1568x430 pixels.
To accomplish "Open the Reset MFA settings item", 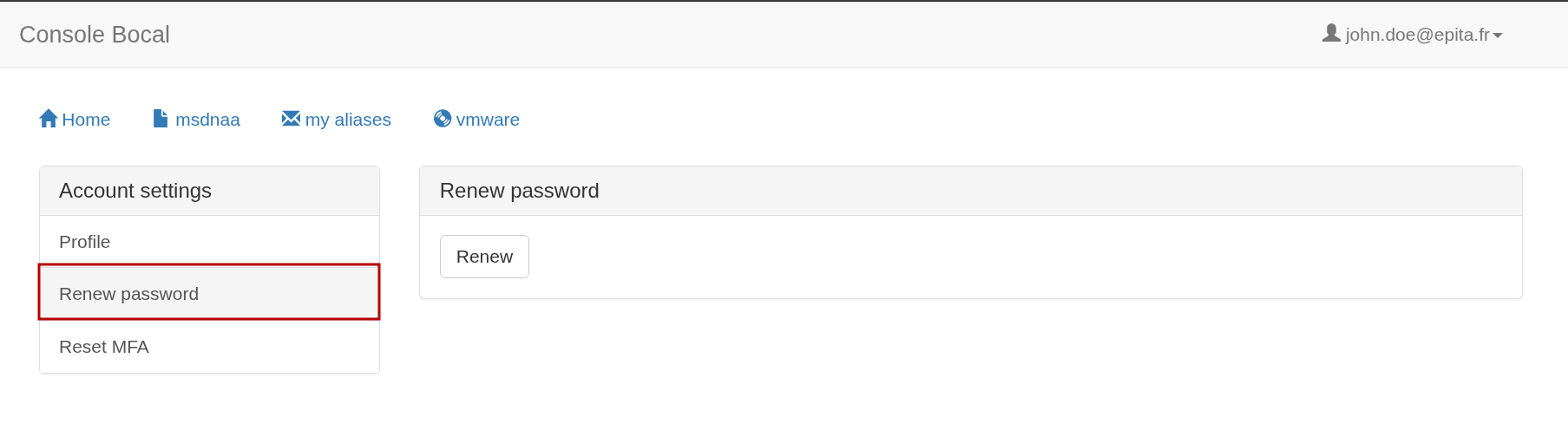I will pyautogui.click(x=104, y=347).
